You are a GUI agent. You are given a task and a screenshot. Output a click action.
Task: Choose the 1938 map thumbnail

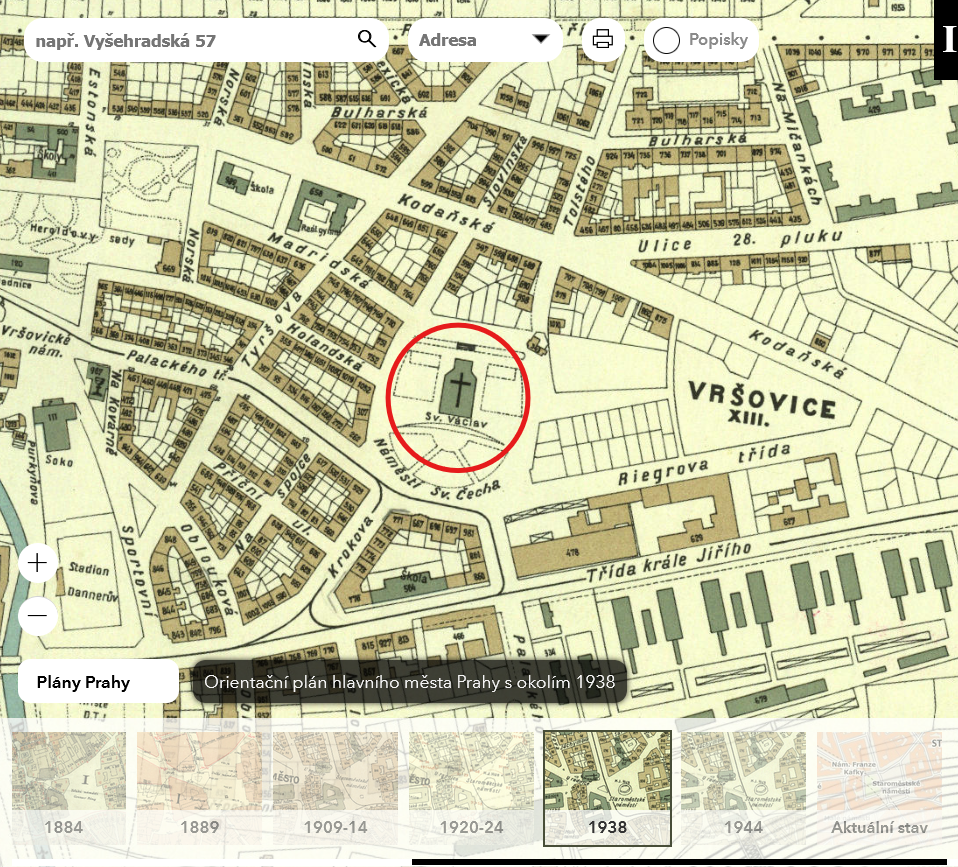click(x=607, y=785)
